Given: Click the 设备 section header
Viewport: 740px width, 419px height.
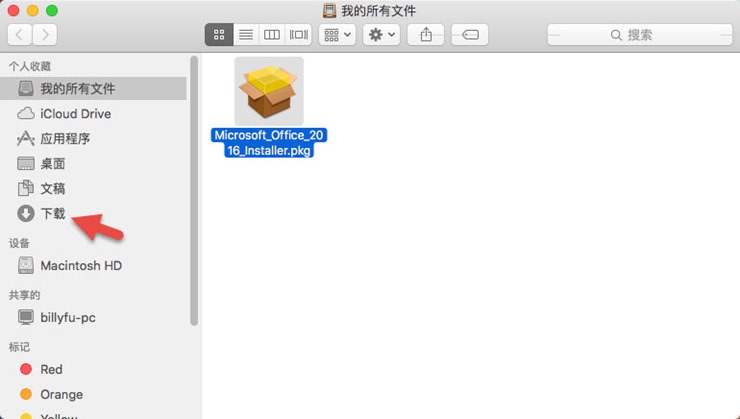Looking at the screenshot, I should tap(19, 243).
